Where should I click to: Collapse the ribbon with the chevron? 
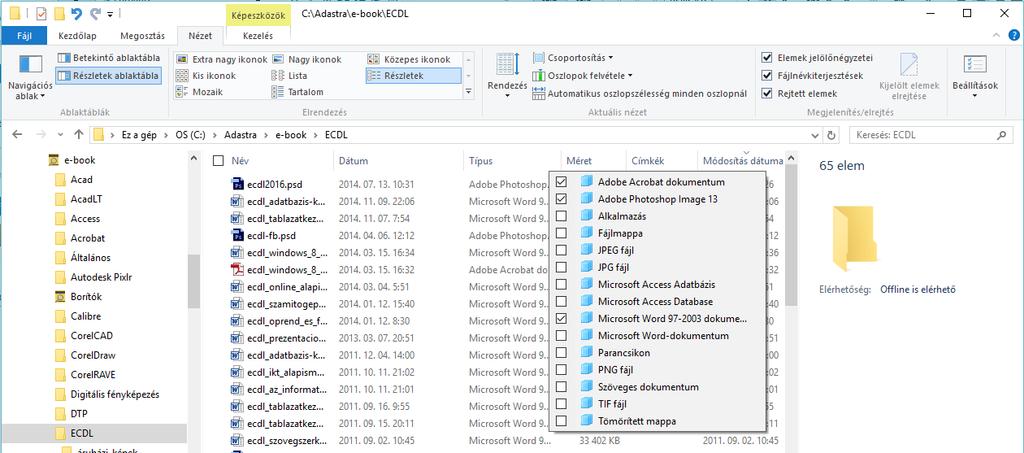coord(996,35)
